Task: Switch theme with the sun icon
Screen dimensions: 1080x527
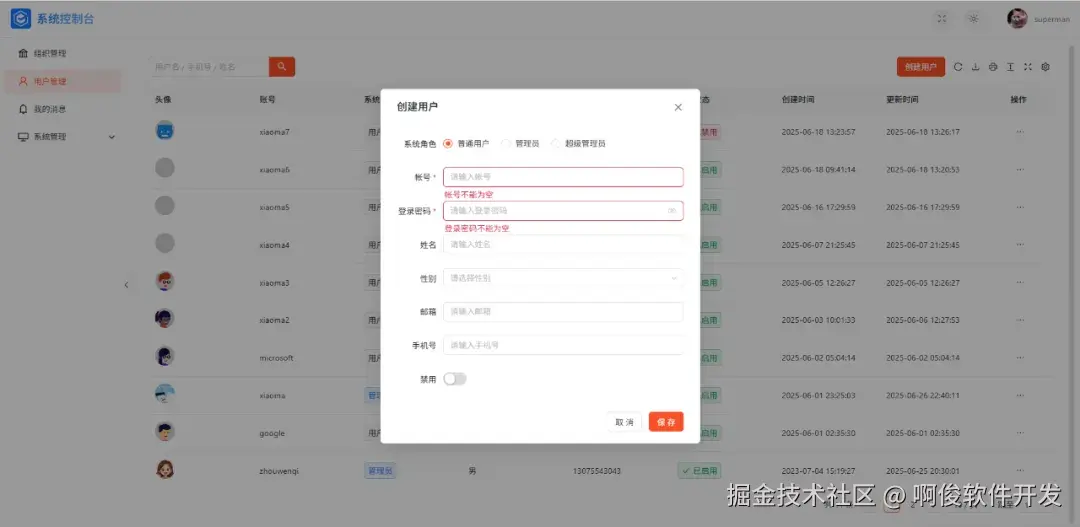Action: 973,19
